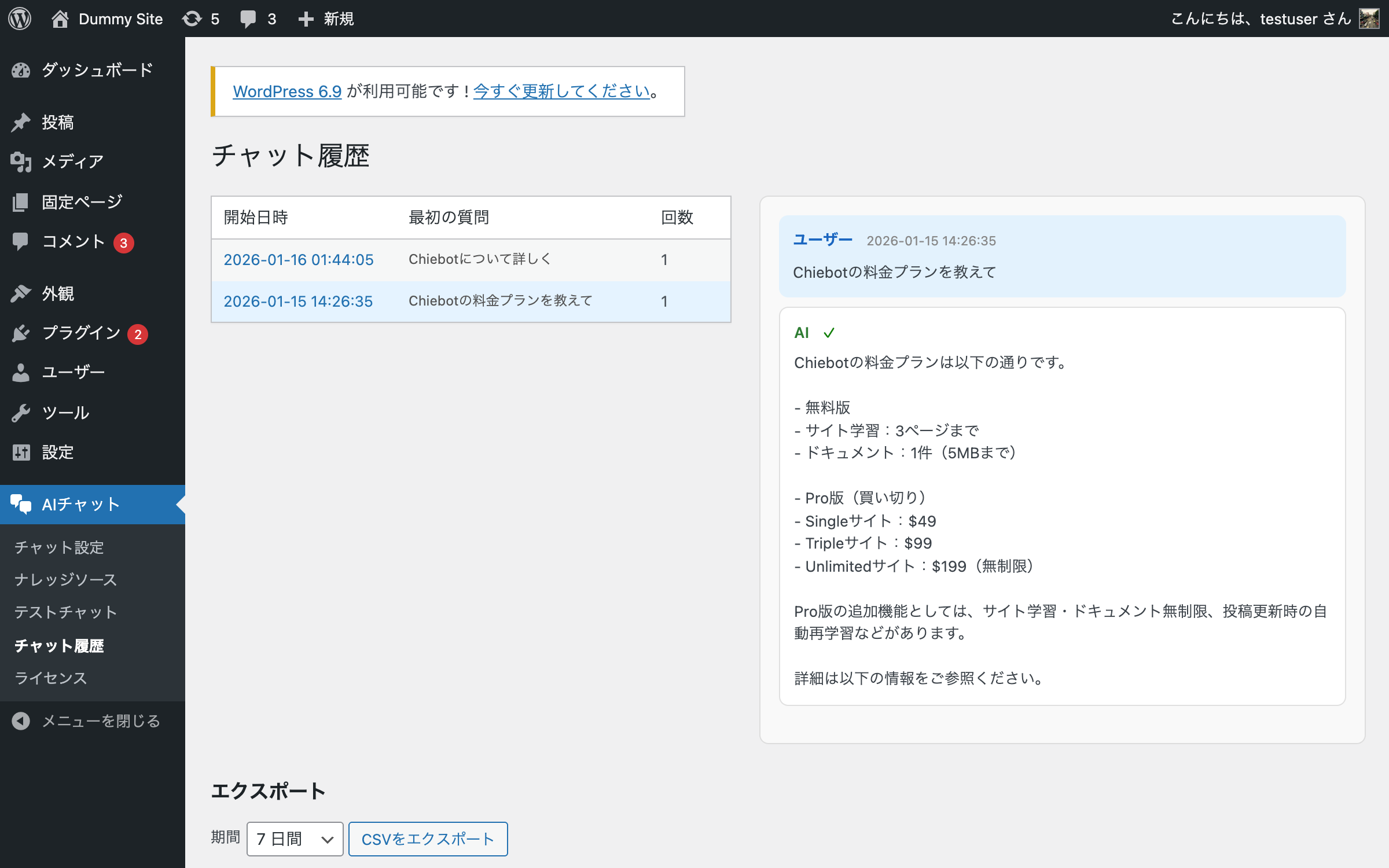This screenshot has height=868, width=1389.
Task: Open ライセンス submenu item
Action: tap(50, 678)
